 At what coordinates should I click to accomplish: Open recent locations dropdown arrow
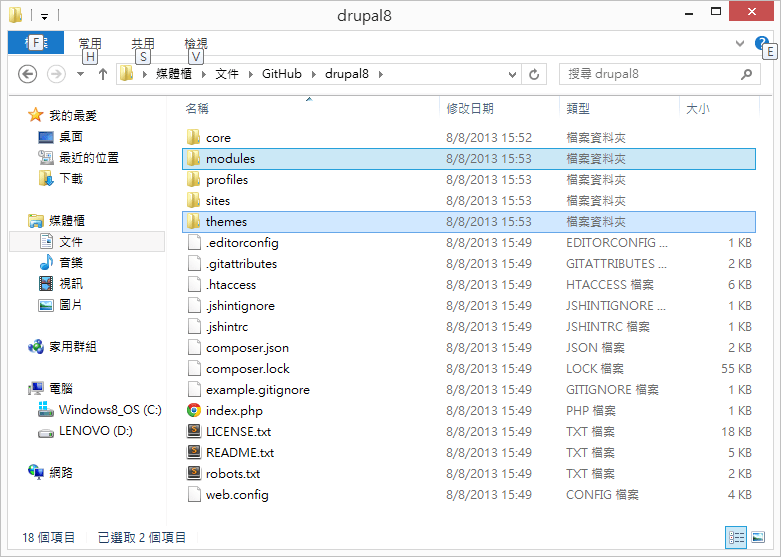[81, 74]
